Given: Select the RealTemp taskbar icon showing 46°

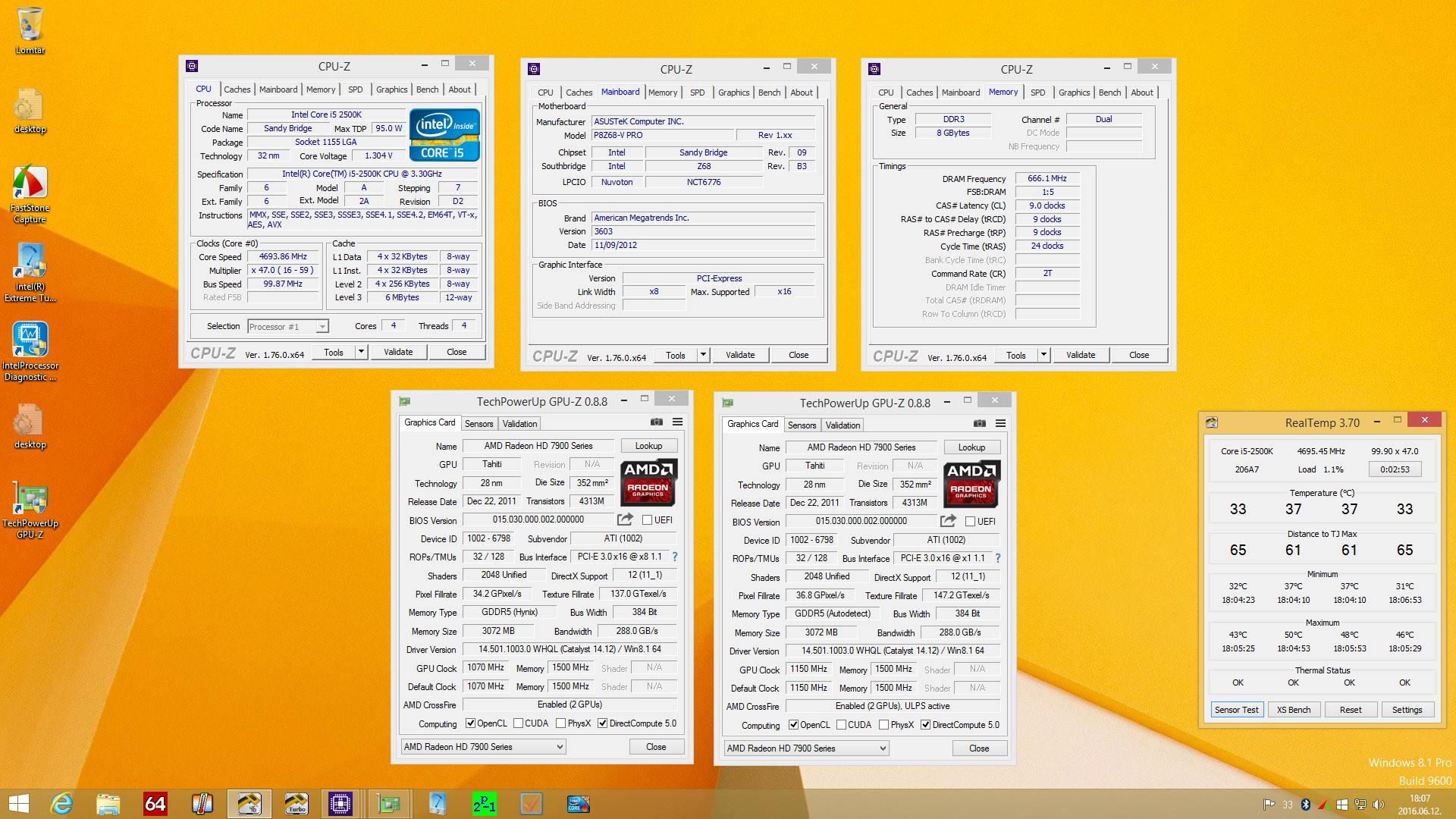Looking at the screenshot, I should tap(249, 804).
